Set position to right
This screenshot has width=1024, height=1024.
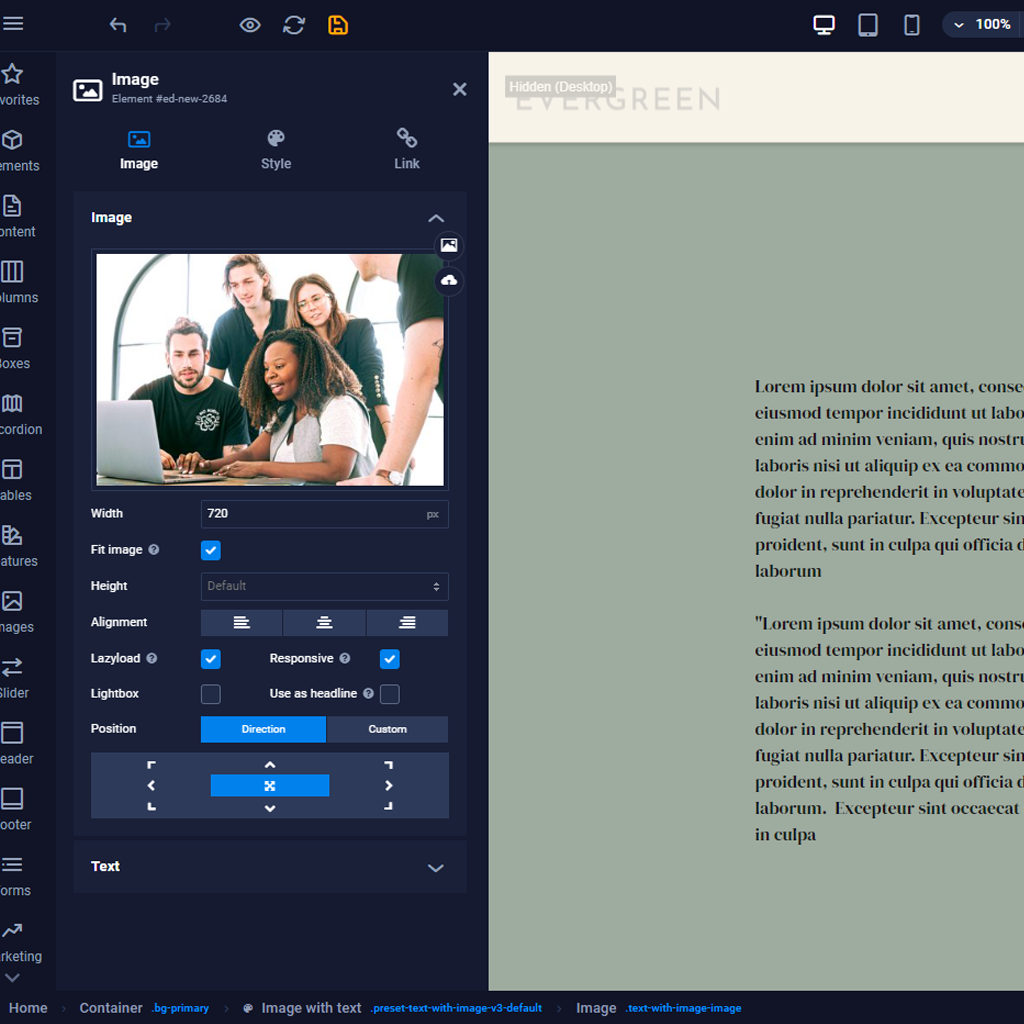tap(389, 786)
